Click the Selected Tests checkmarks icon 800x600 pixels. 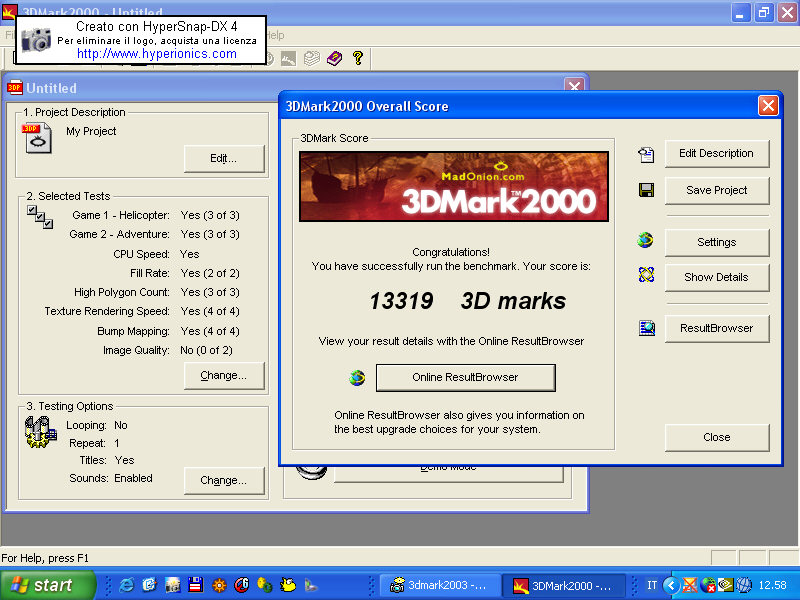(x=40, y=217)
